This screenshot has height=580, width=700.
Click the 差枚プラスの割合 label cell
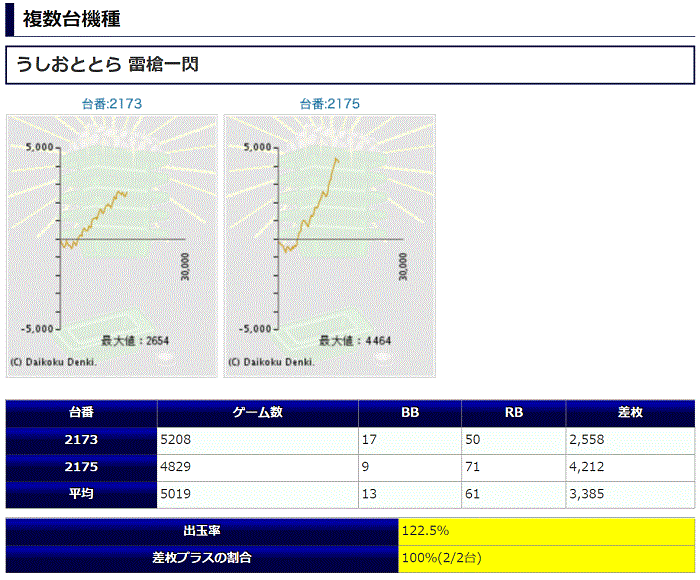tap(202, 558)
